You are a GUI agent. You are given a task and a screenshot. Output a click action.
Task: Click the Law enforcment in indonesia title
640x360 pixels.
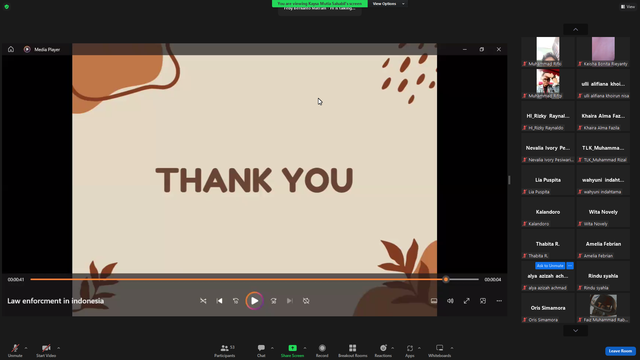(x=56, y=301)
